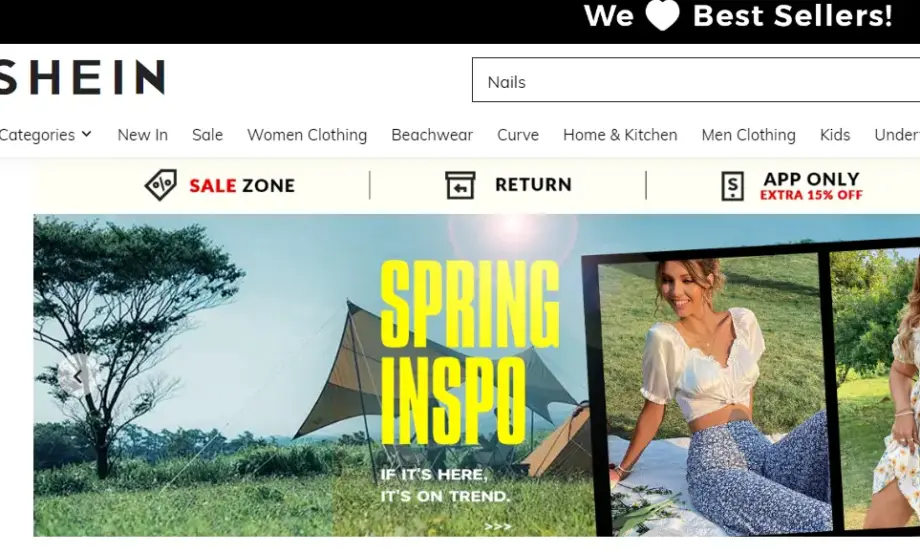Go to previous banner slide arrow

[77, 376]
